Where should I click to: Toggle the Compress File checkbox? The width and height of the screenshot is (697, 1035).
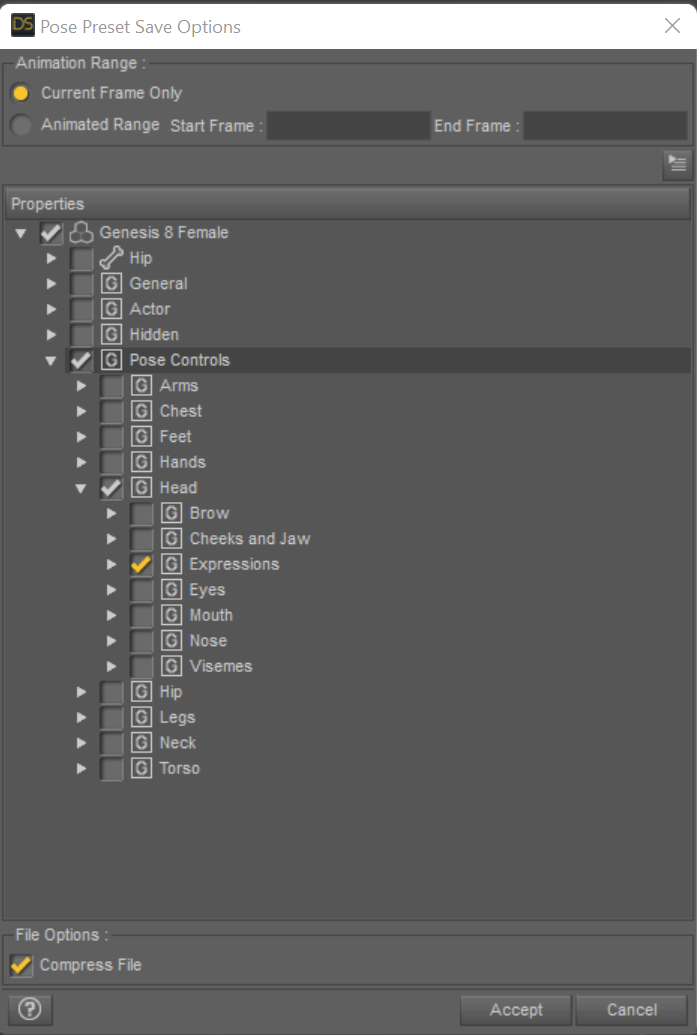21,965
